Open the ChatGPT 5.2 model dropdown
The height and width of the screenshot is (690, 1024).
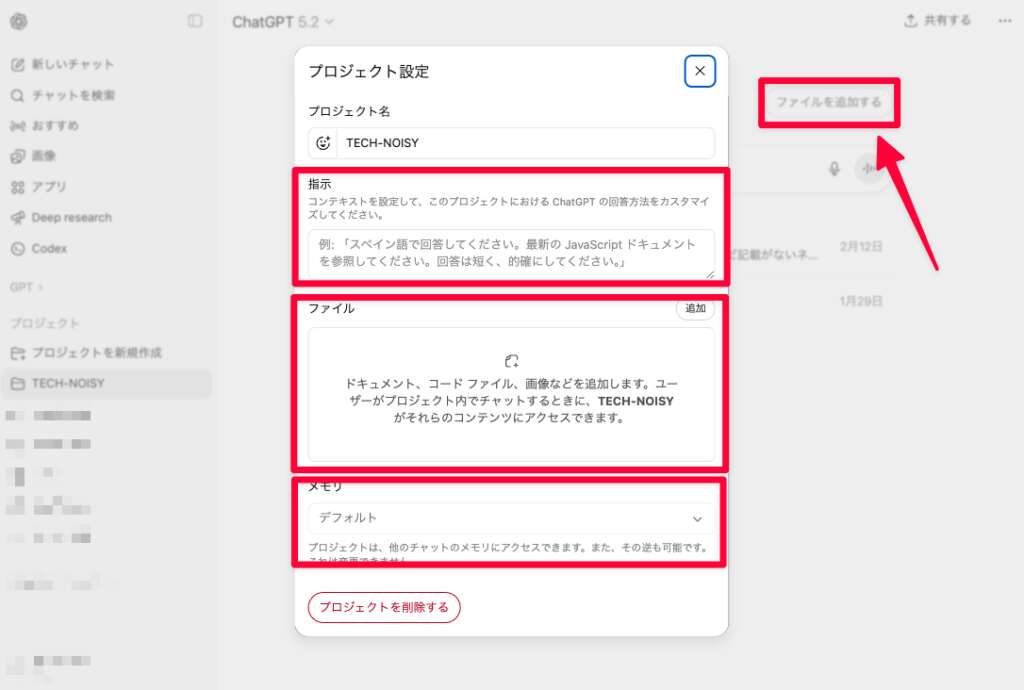click(283, 20)
